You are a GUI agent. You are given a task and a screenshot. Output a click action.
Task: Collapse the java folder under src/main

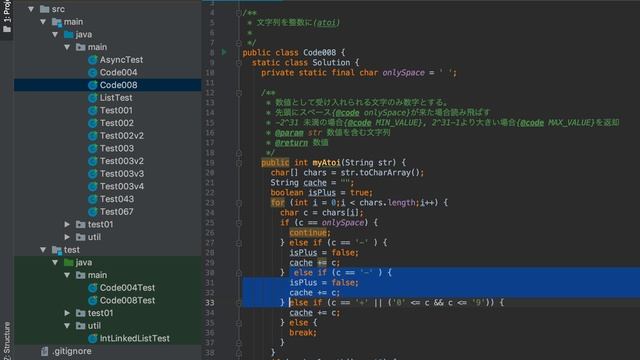tap(55, 34)
